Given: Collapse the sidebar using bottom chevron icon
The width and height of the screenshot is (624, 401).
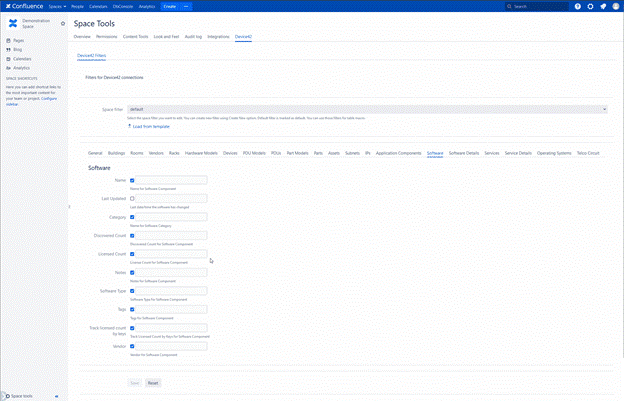Looking at the screenshot, I should (x=55, y=396).
